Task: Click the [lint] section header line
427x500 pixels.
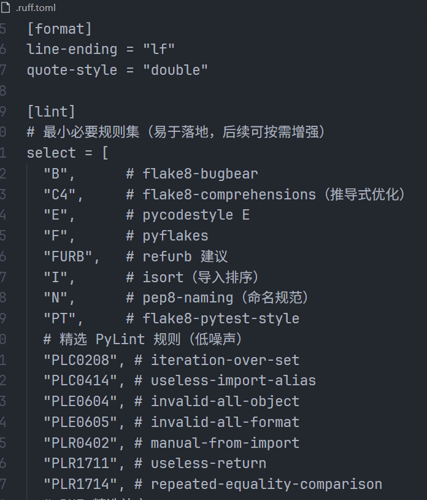Action: click(51, 112)
